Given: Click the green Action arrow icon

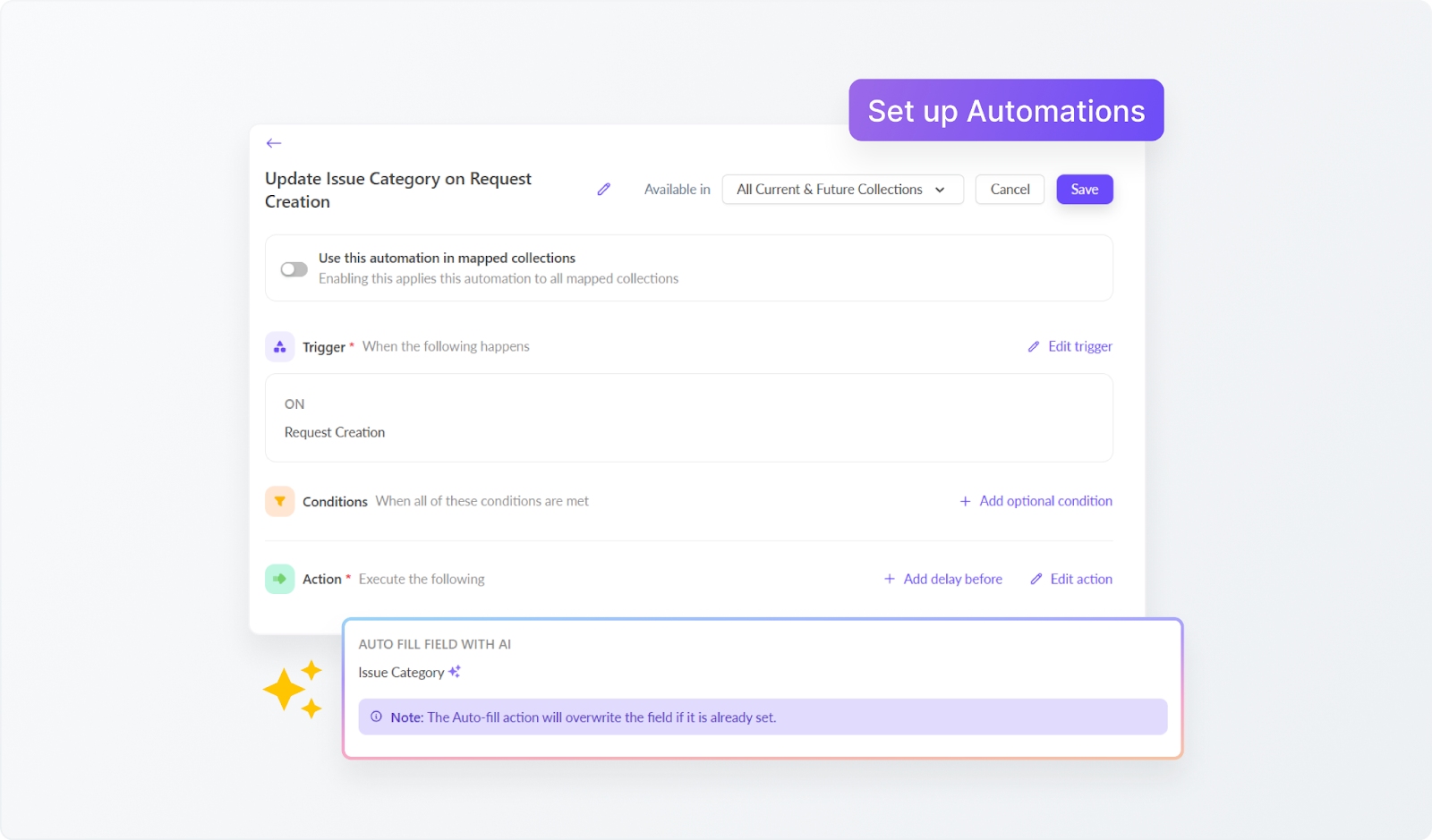Looking at the screenshot, I should click(x=280, y=579).
